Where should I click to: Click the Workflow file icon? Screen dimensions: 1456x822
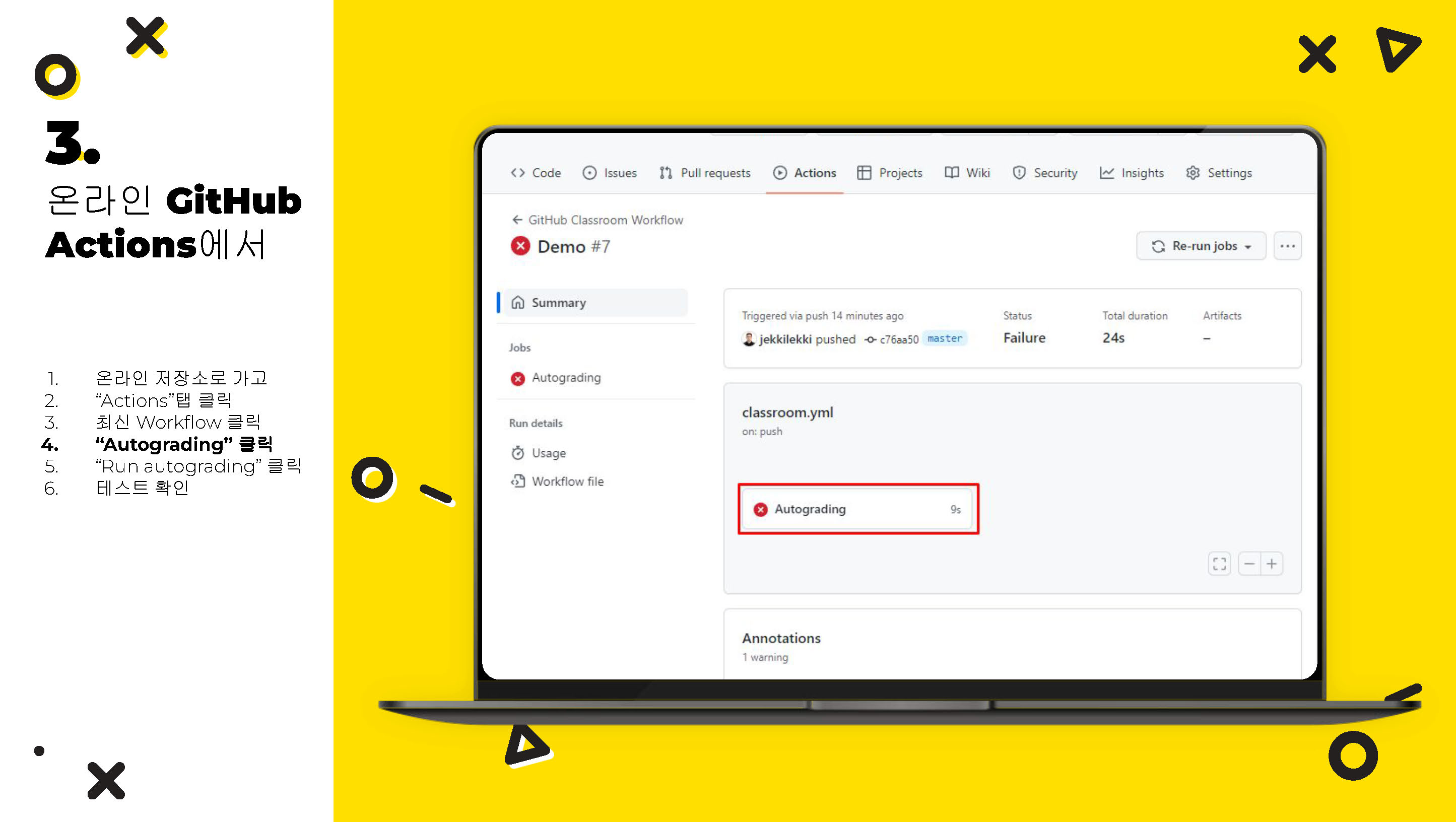(516, 481)
